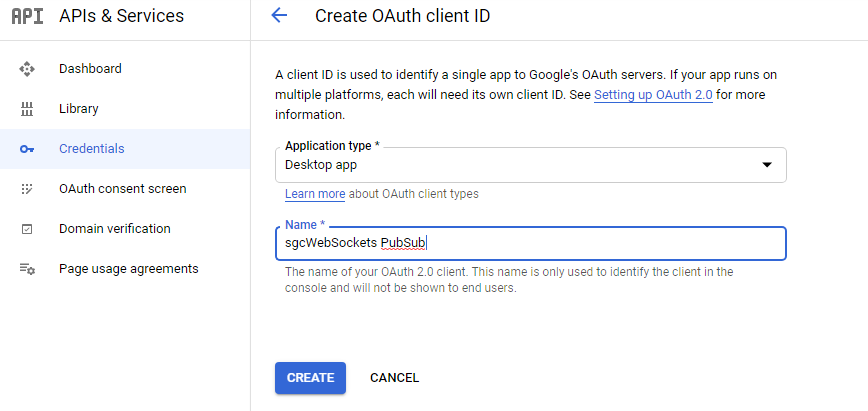Navigate to Domain verification
The height and width of the screenshot is (411, 868).
click(114, 229)
